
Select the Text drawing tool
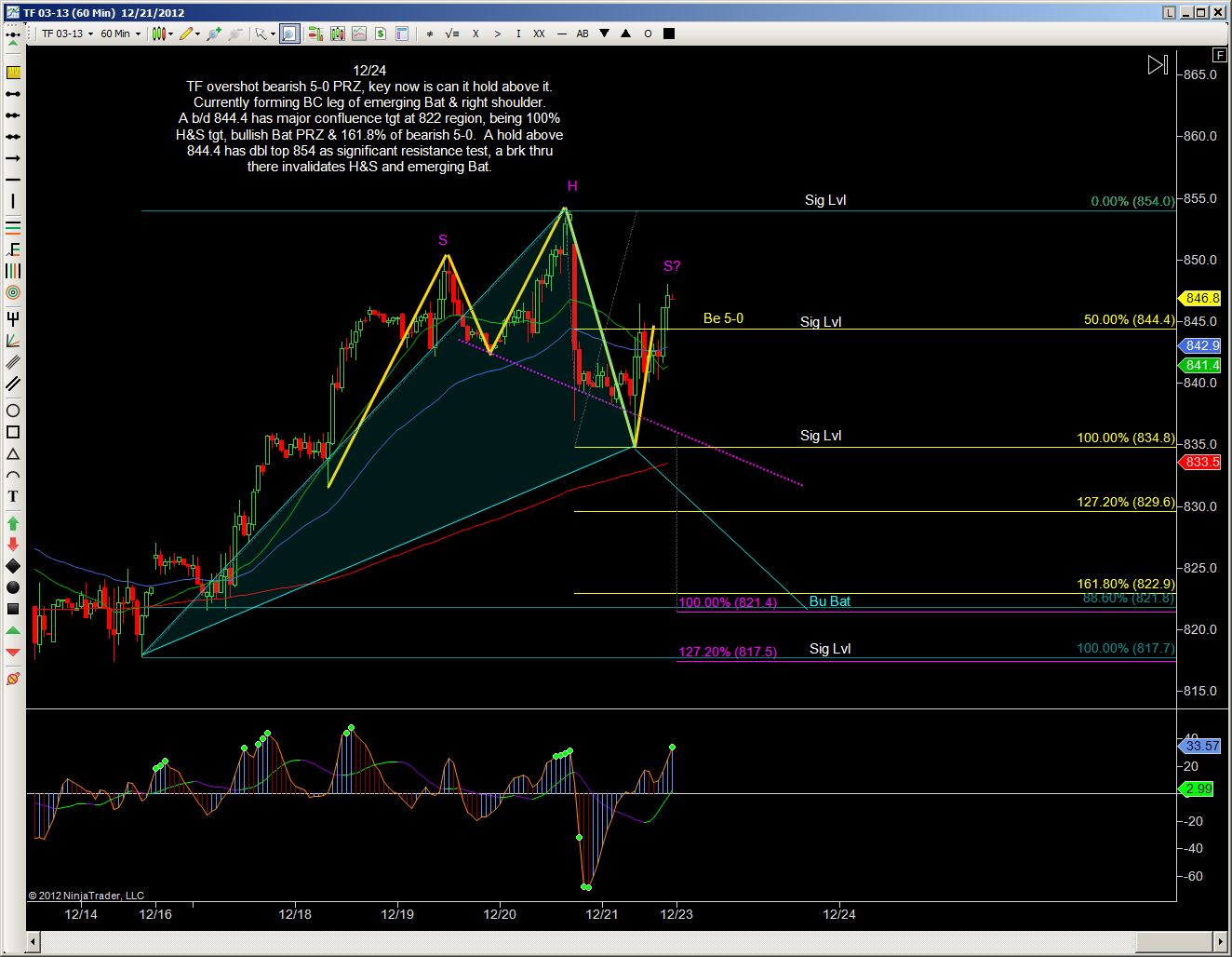13,496
